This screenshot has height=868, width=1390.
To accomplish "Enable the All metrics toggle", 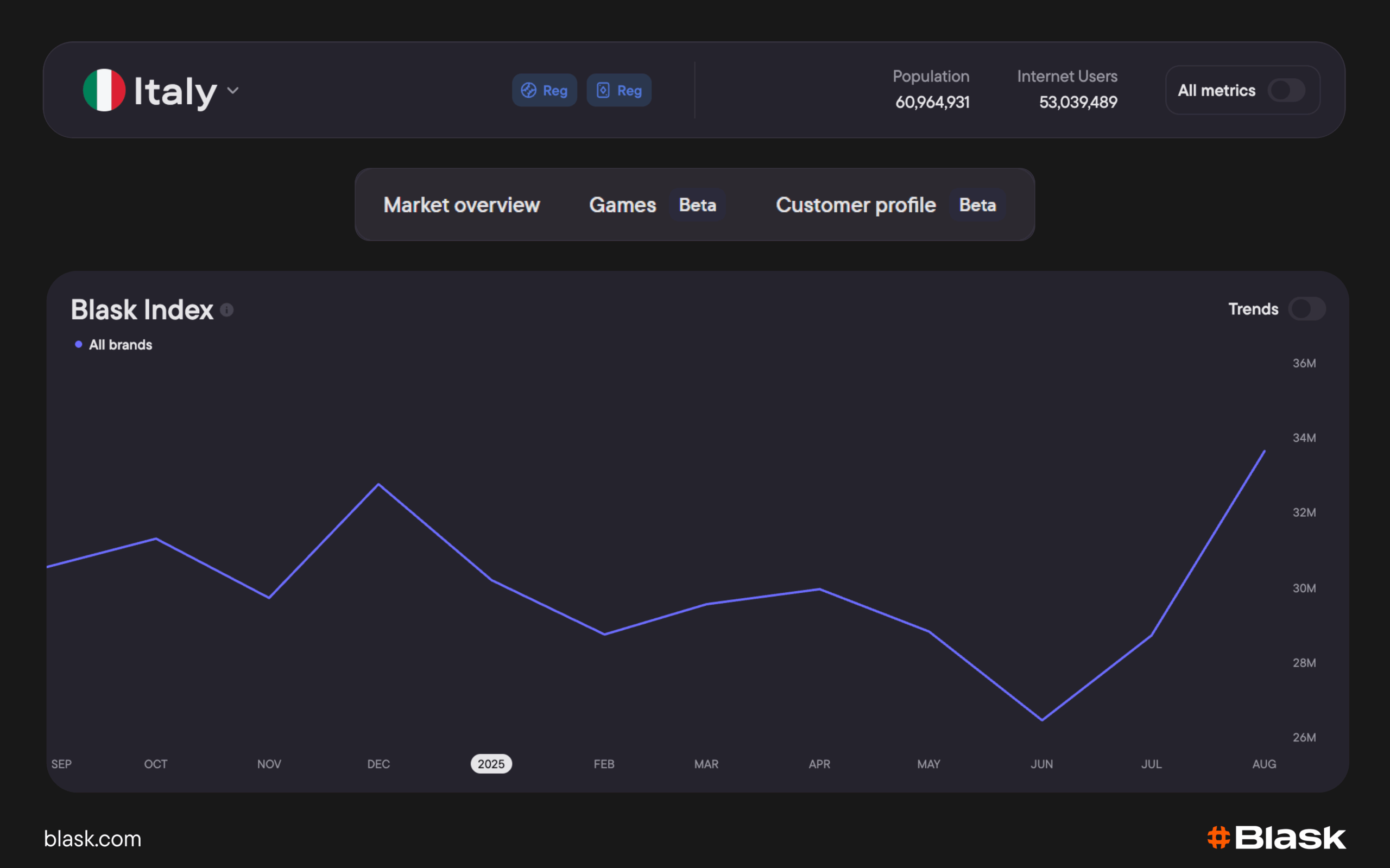I will 1286,90.
